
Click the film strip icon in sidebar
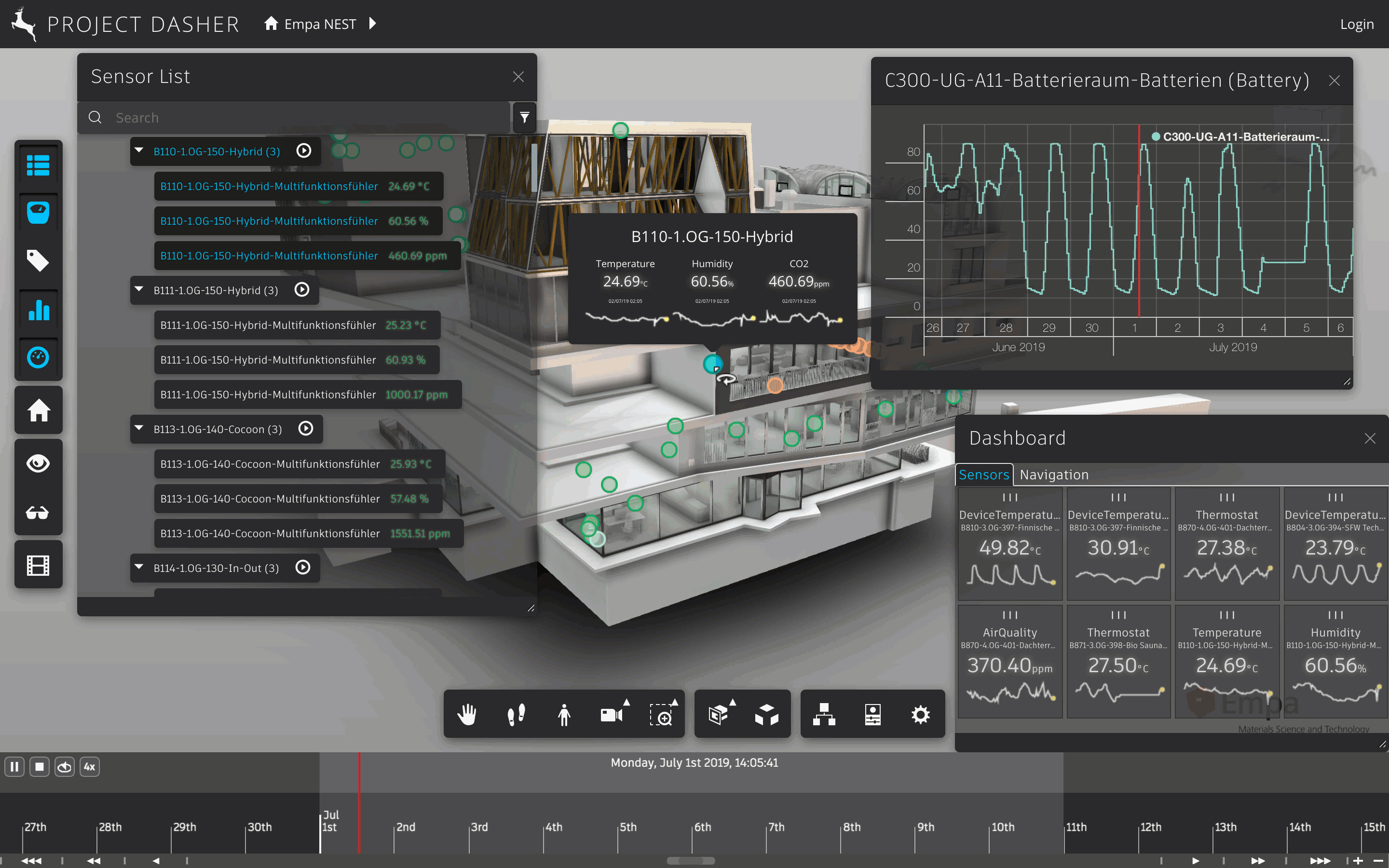(38, 566)
